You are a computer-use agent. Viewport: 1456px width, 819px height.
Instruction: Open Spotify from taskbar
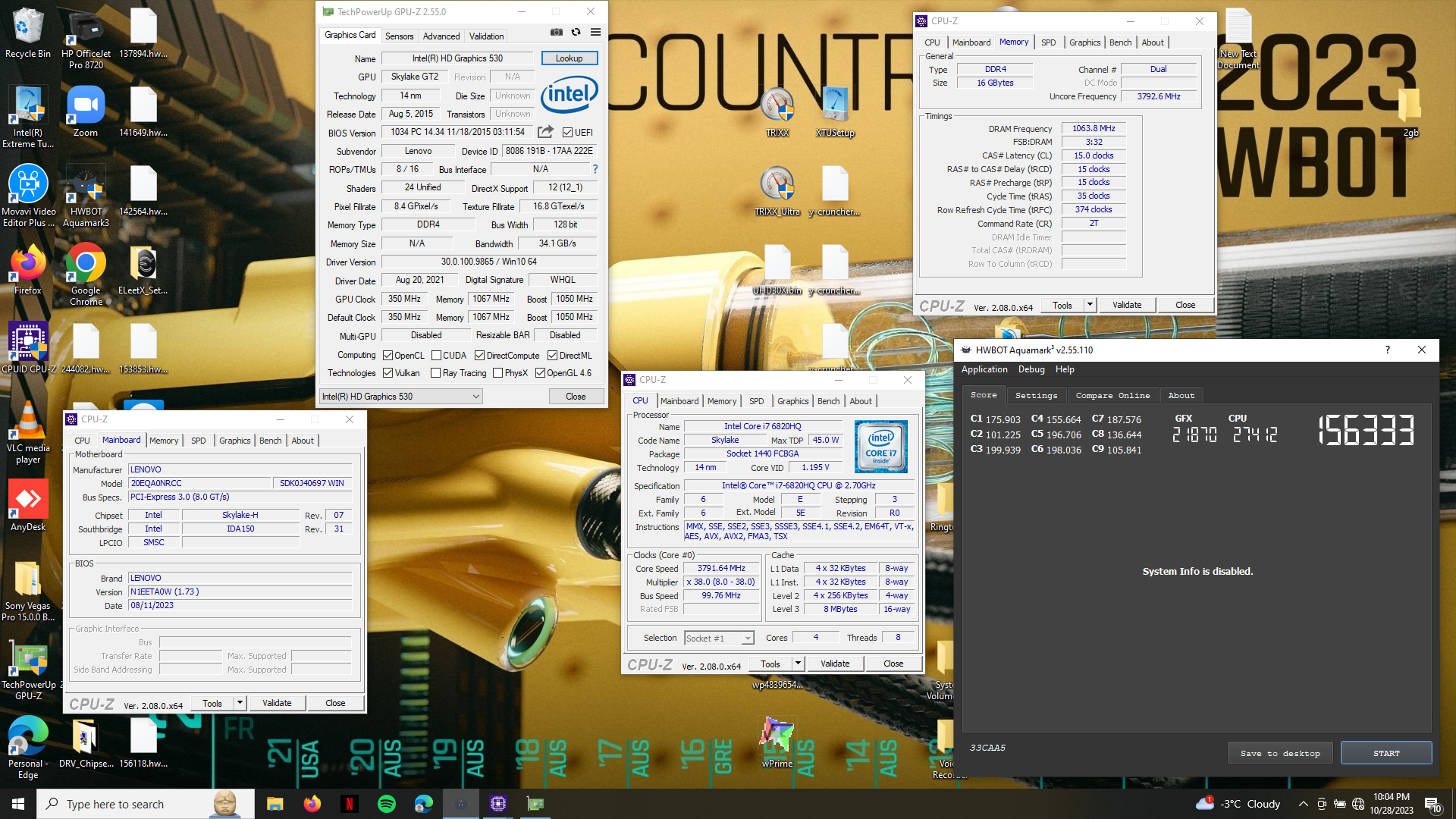(386, 804)
